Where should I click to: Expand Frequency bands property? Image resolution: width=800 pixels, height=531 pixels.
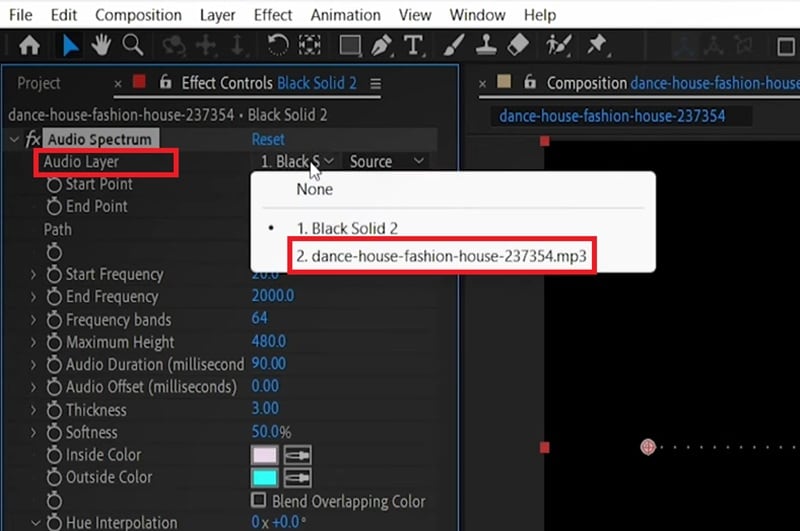pyautogui.click(x=33, y=320)
